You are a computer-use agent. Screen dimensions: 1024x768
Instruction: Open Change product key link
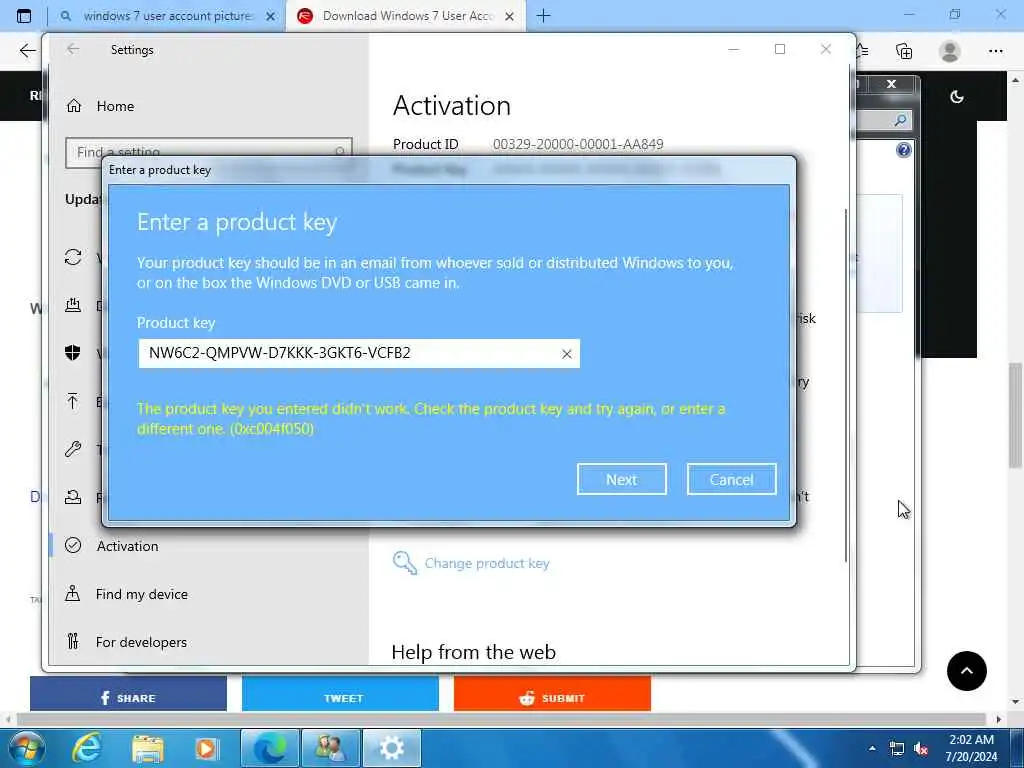[487, 563]
